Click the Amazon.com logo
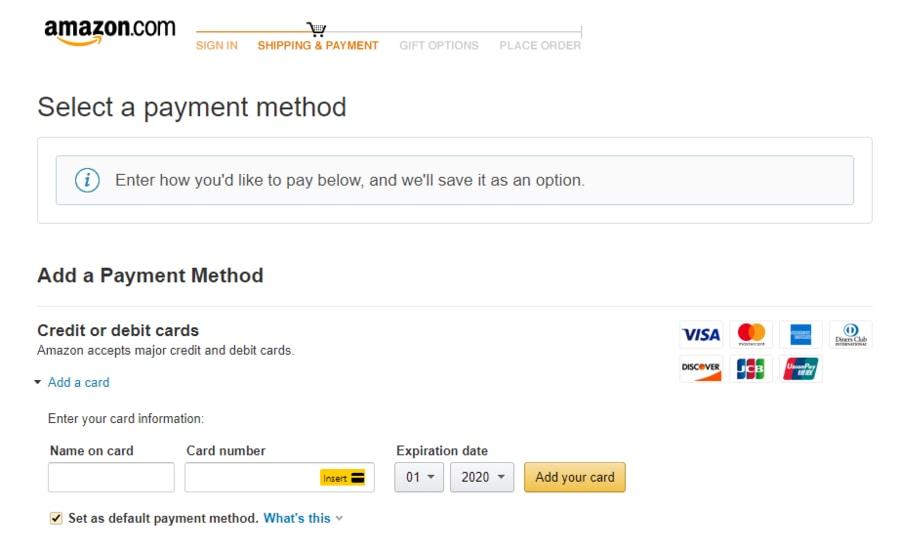 click(109, 32)
